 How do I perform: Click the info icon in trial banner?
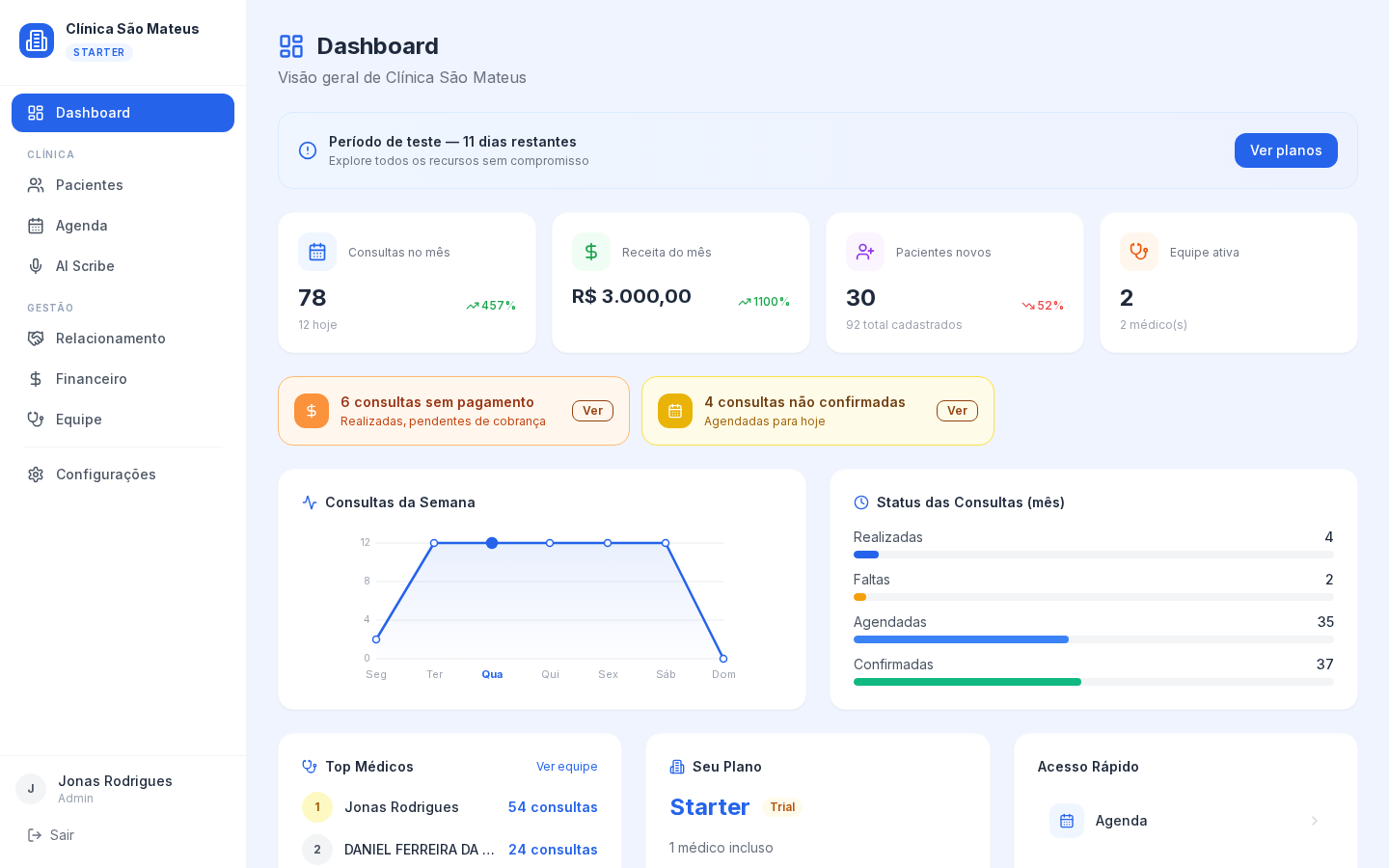pyautogui.click(x=308, y=150)
